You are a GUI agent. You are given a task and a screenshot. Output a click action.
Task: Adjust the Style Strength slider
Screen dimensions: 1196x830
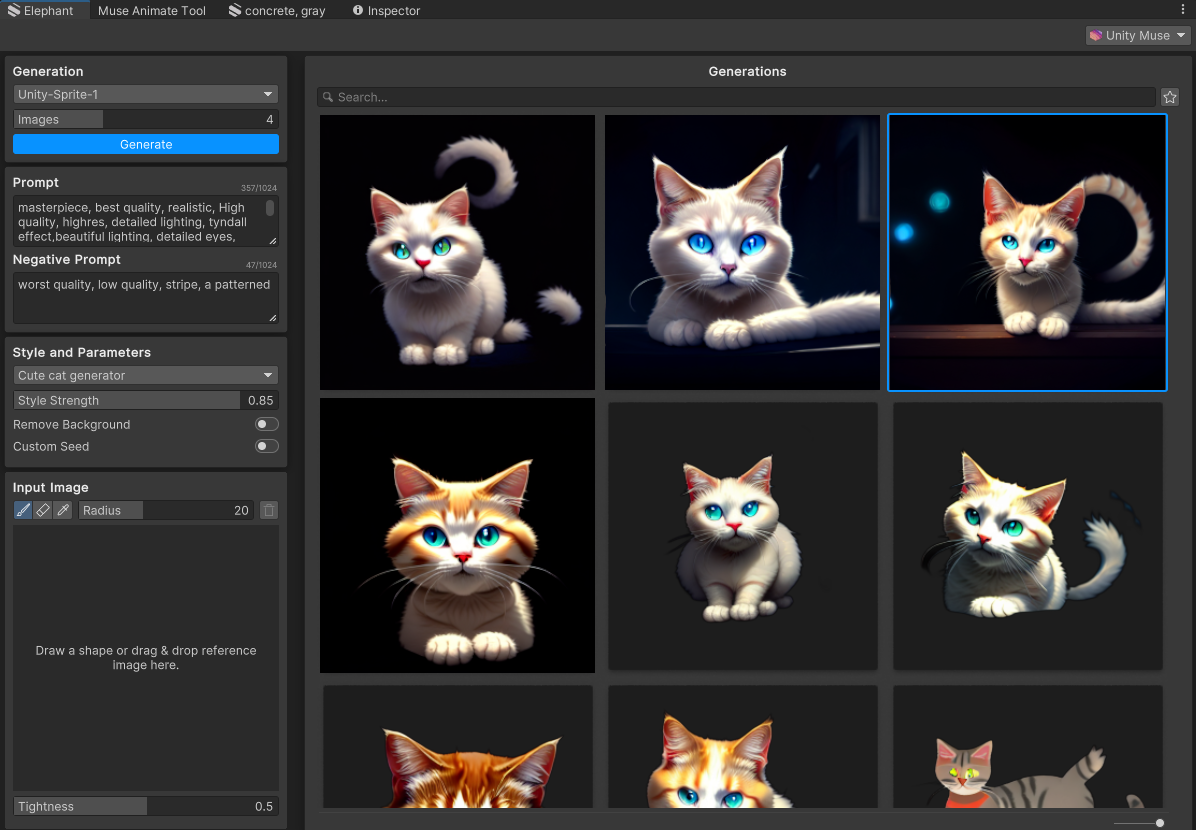coord(146,401)
